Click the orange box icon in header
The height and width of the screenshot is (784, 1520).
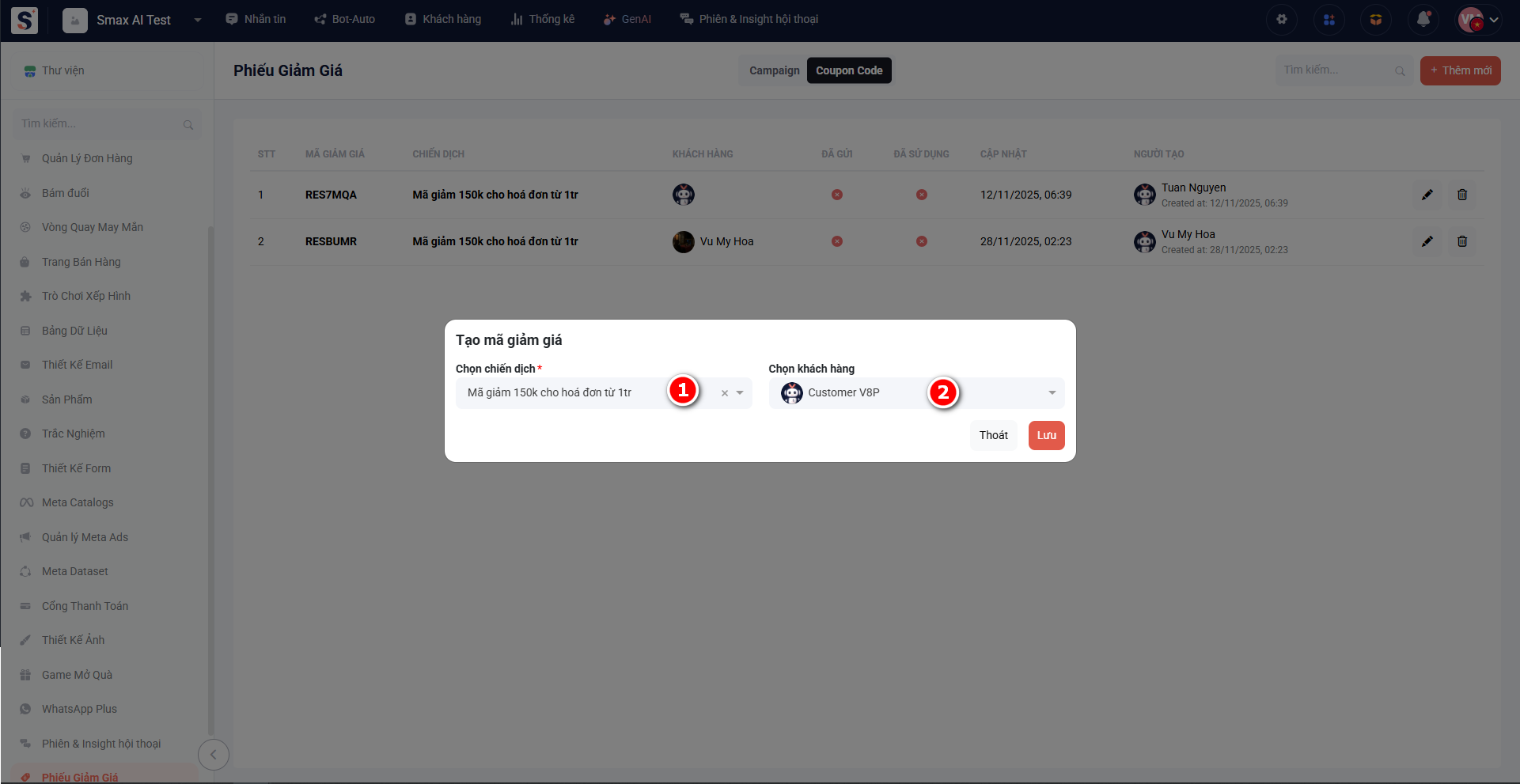(x=1376, y=20)
